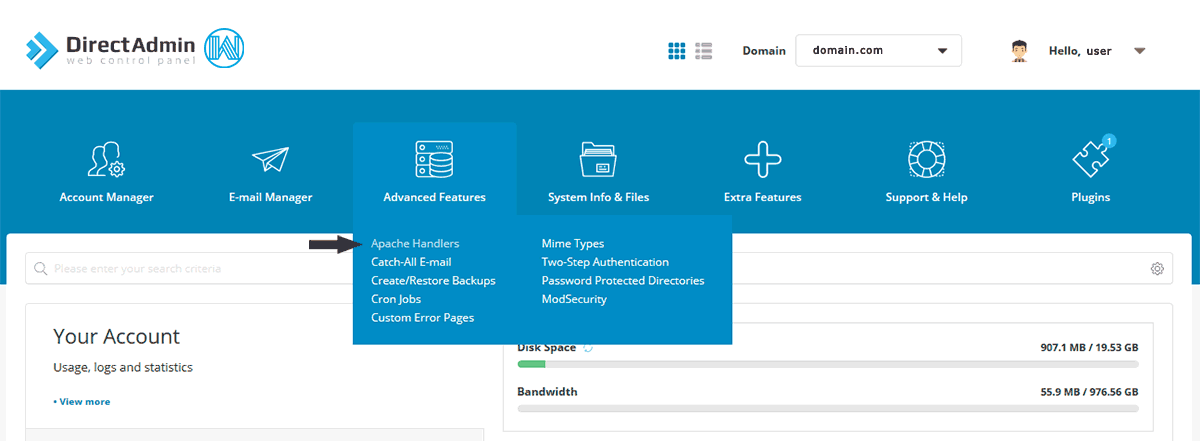Select ModSecurity menu entry

574,299
